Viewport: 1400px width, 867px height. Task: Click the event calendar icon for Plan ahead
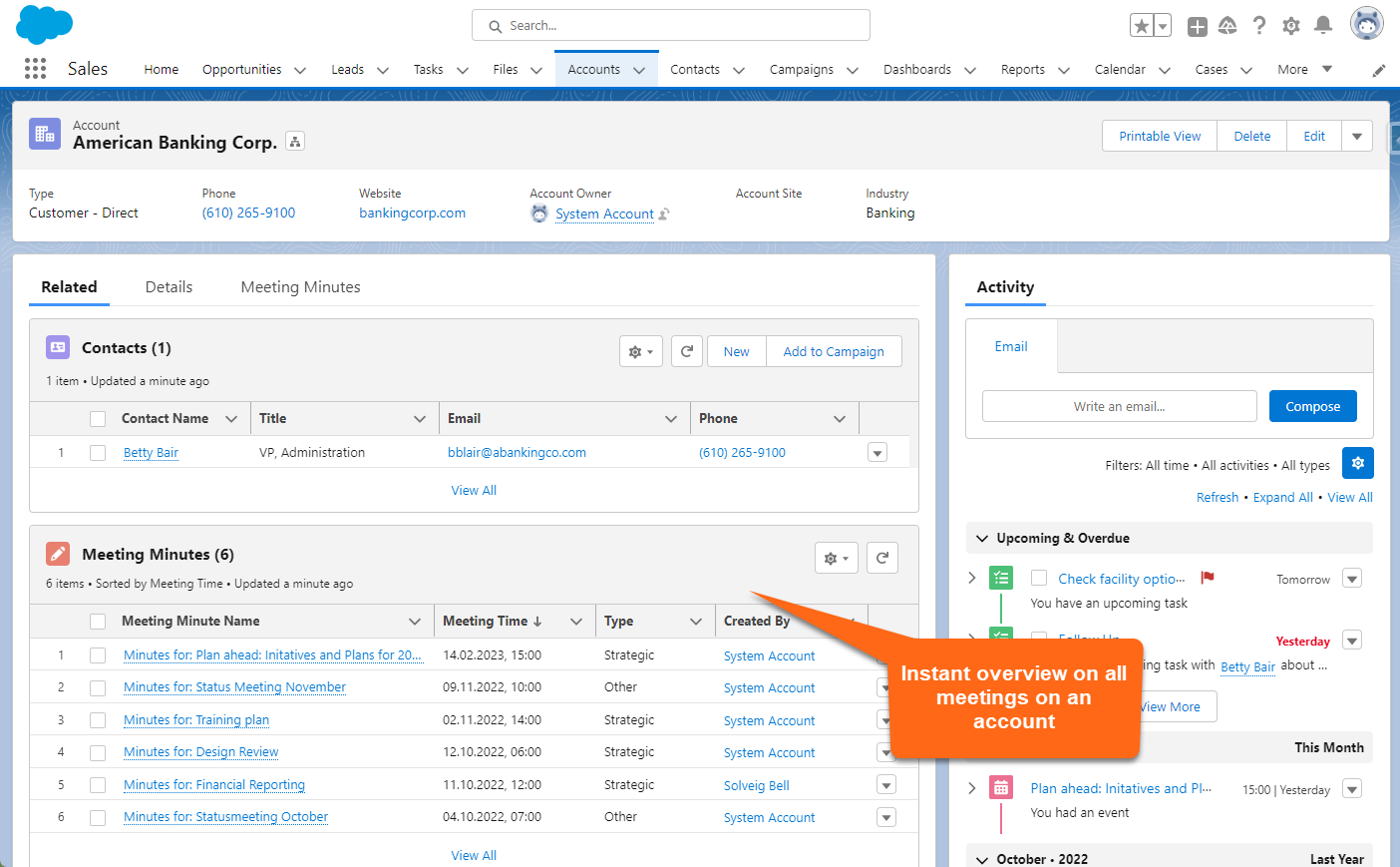1001,787
